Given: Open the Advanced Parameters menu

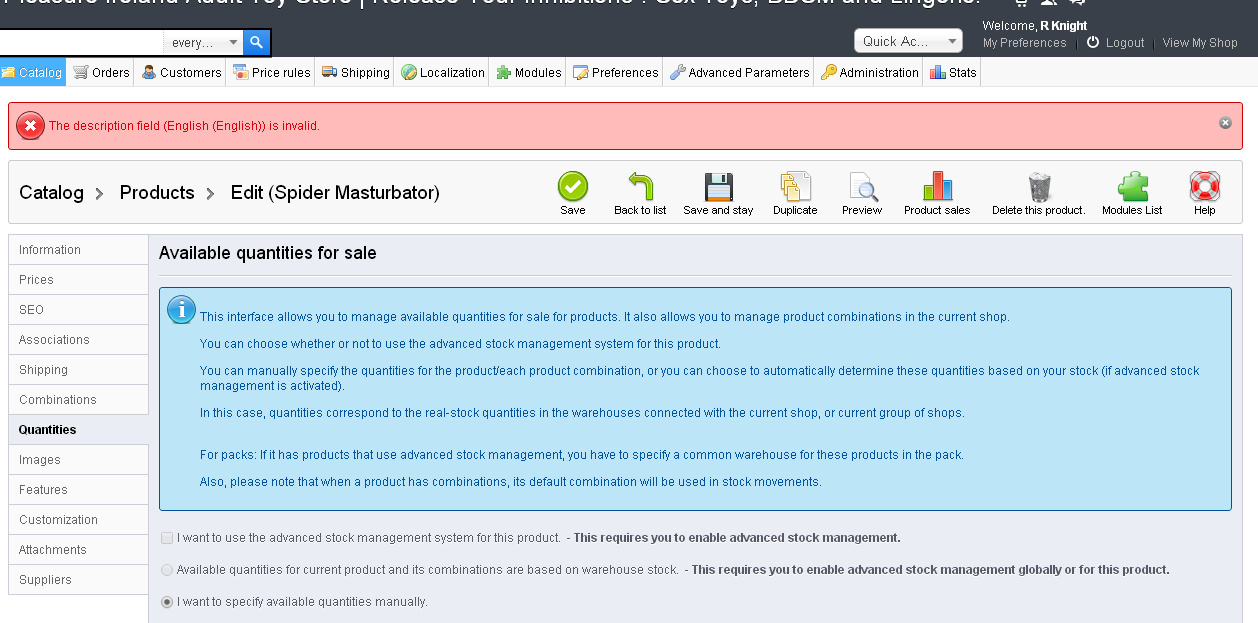Looking at the screenshot, I should [739, 72].
